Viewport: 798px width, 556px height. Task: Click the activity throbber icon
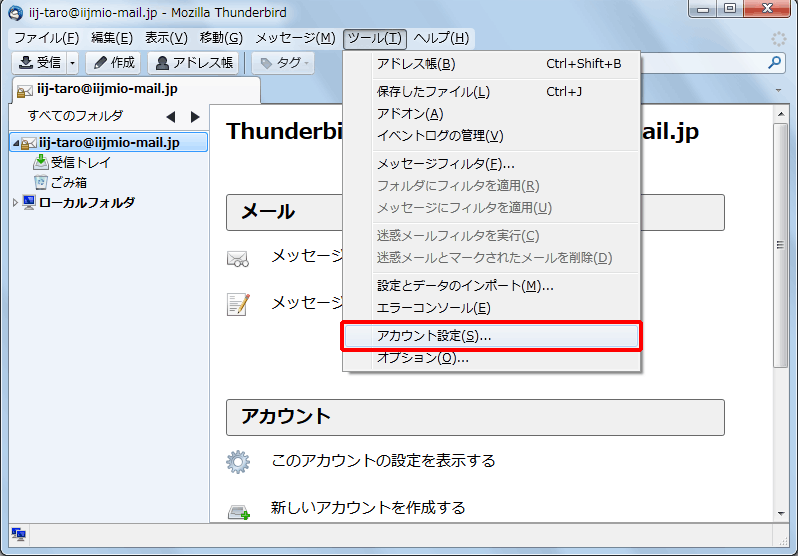(778, 39)
